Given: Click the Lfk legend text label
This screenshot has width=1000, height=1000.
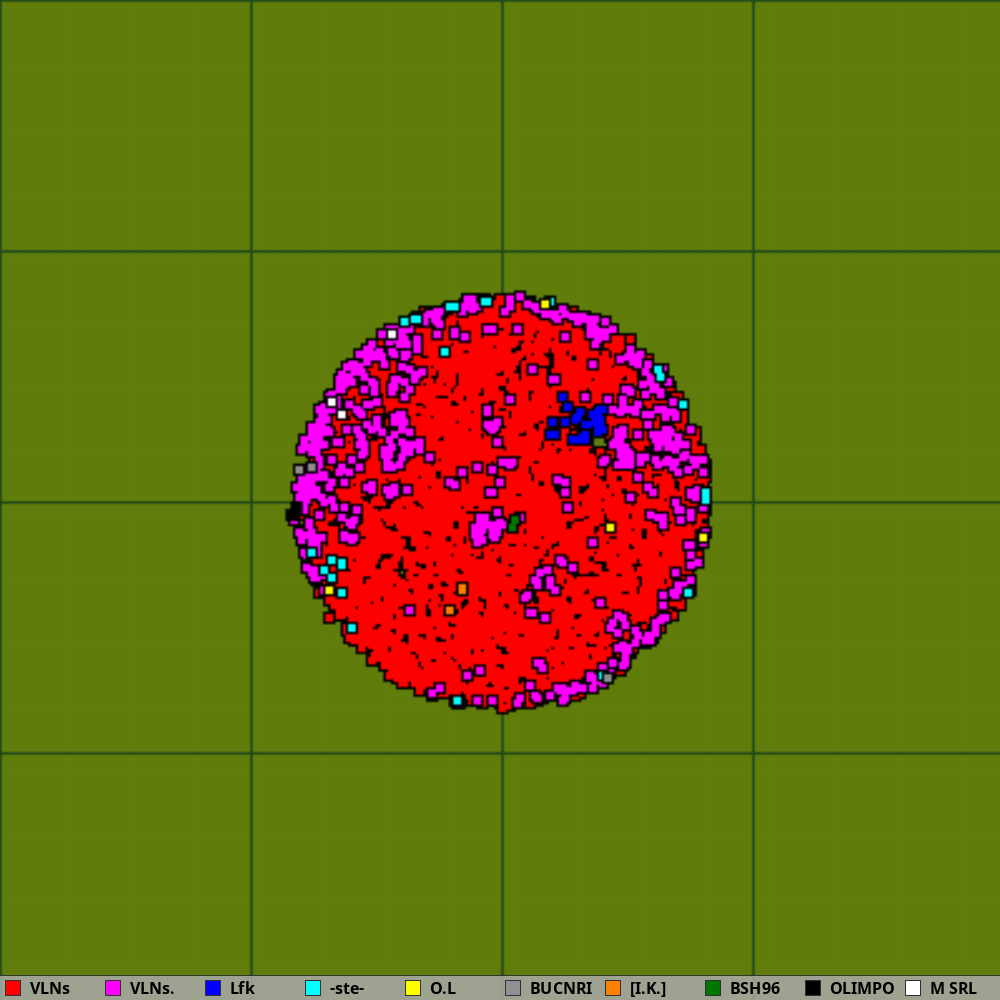Looking at the screenshot, I should click(242, 988).
